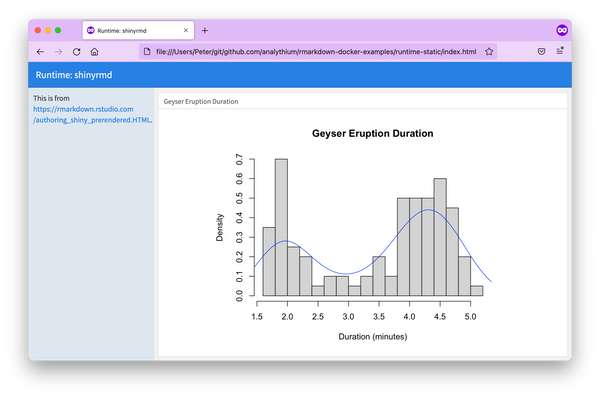600x398 pixels.
Task: Reload the page with the refresh icon
Action: pos(77,52)
